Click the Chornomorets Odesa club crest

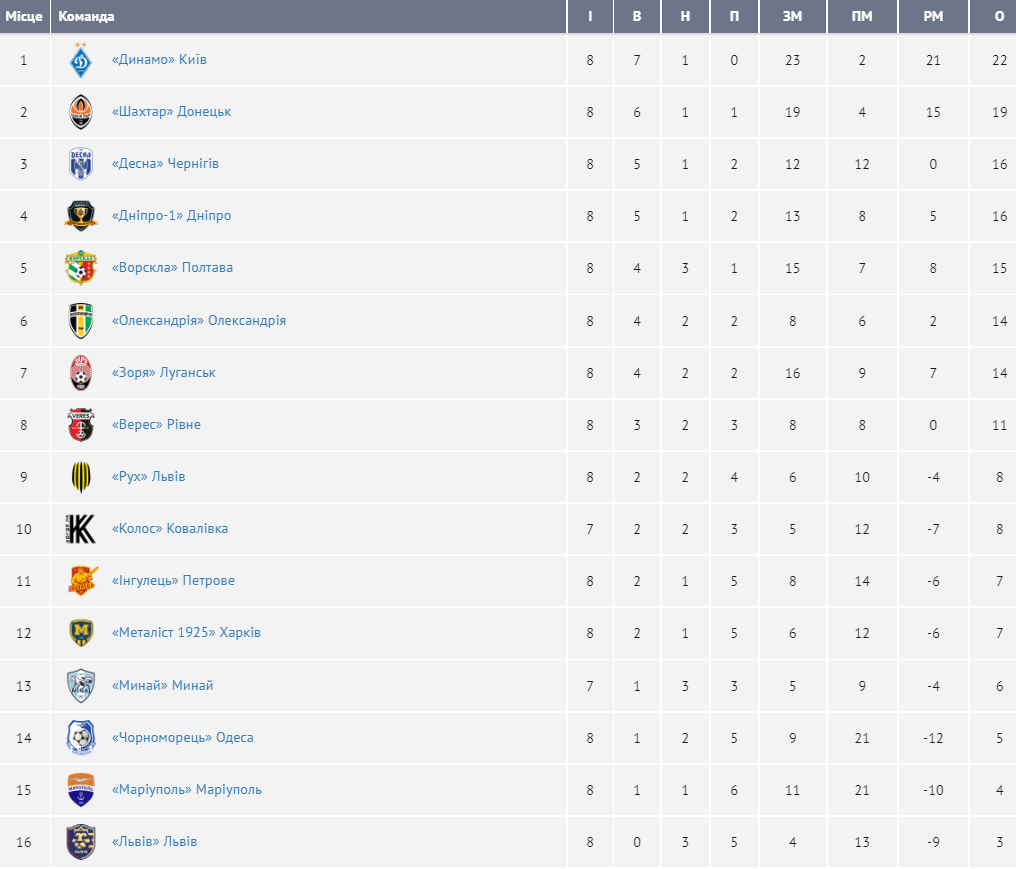coord(81,738)
